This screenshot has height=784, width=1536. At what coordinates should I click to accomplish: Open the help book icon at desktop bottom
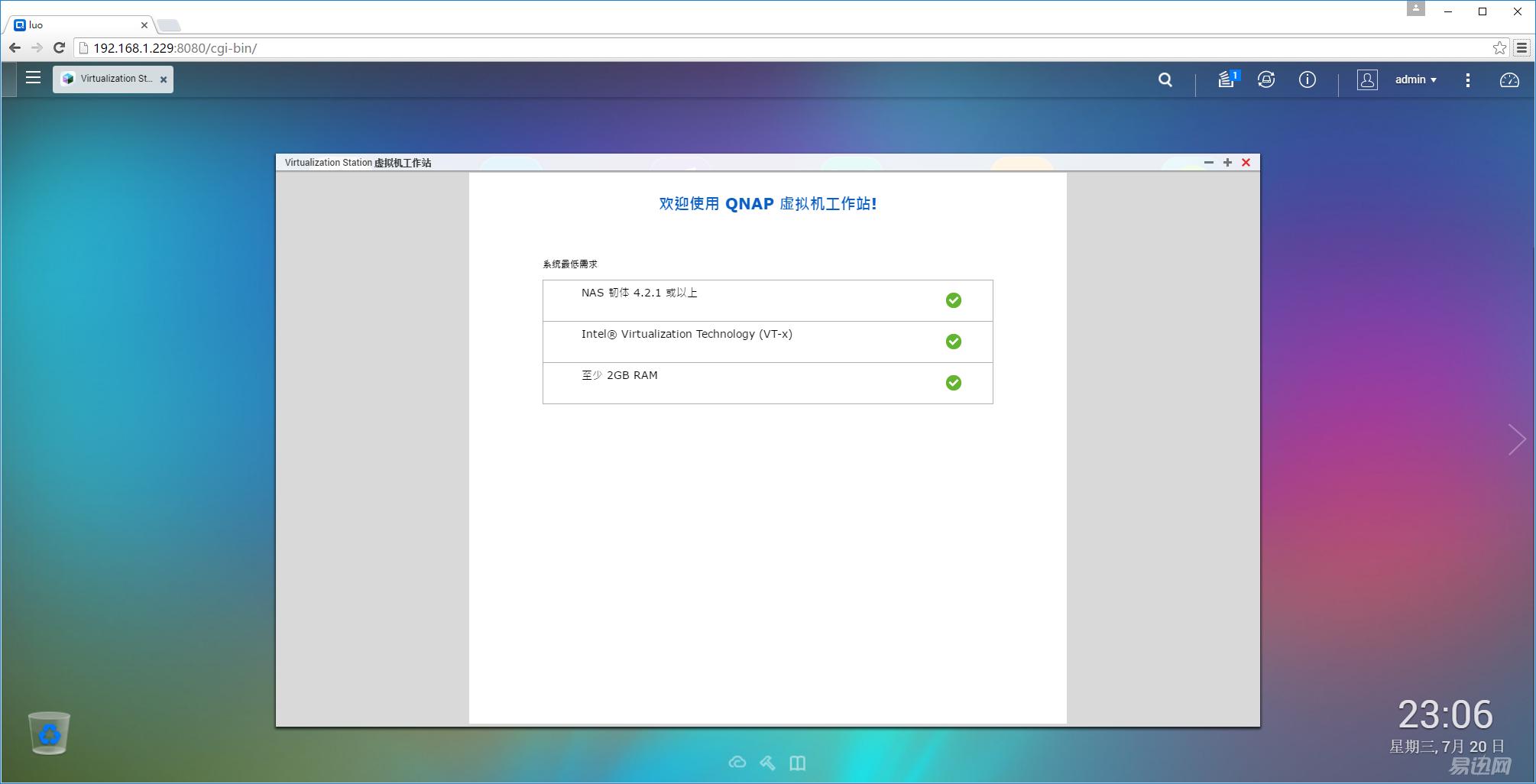tap(798, 763)
